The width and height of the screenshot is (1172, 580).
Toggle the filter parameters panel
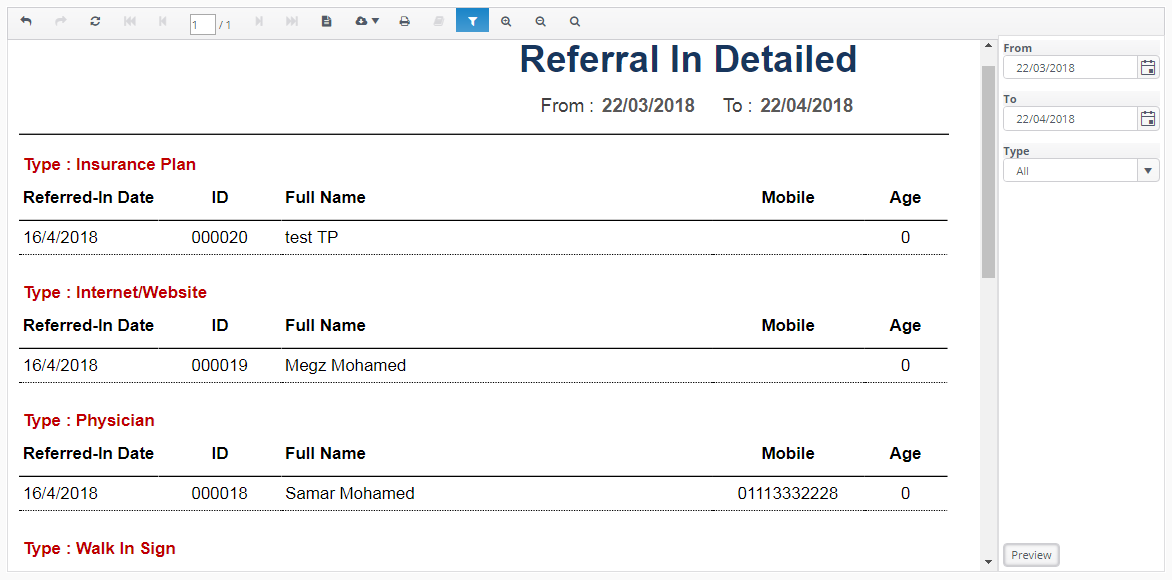click(472, 21)
